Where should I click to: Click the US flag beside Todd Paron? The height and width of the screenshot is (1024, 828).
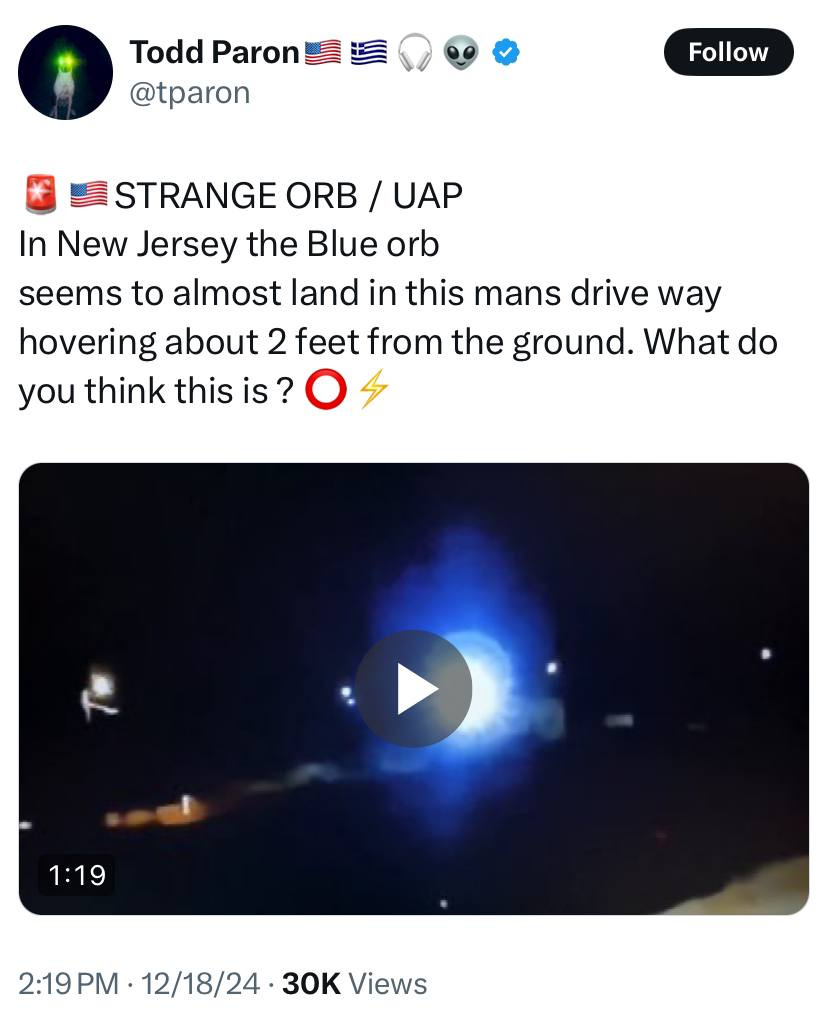323,53
